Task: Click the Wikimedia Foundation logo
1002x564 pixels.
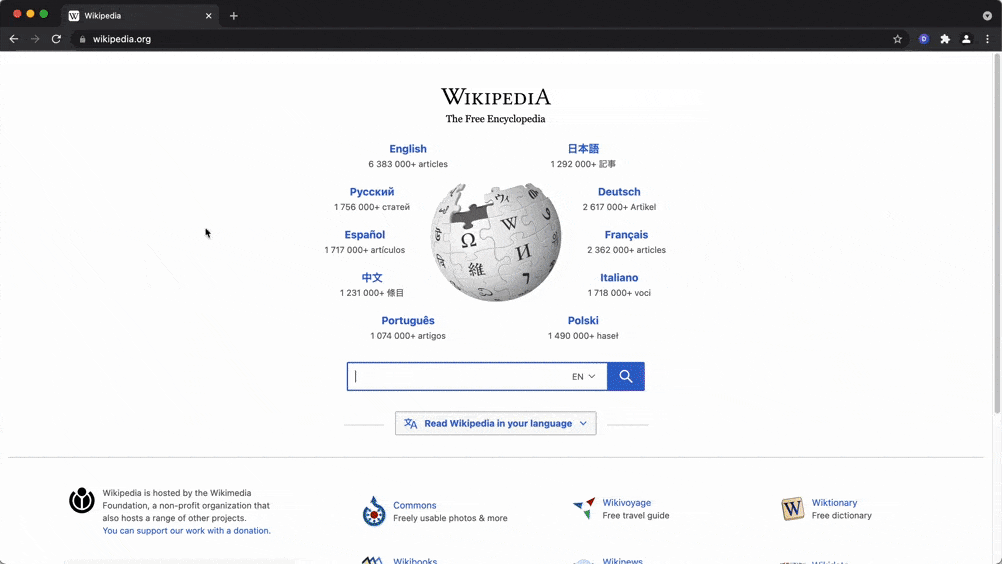Action: (x=82, y=500)
